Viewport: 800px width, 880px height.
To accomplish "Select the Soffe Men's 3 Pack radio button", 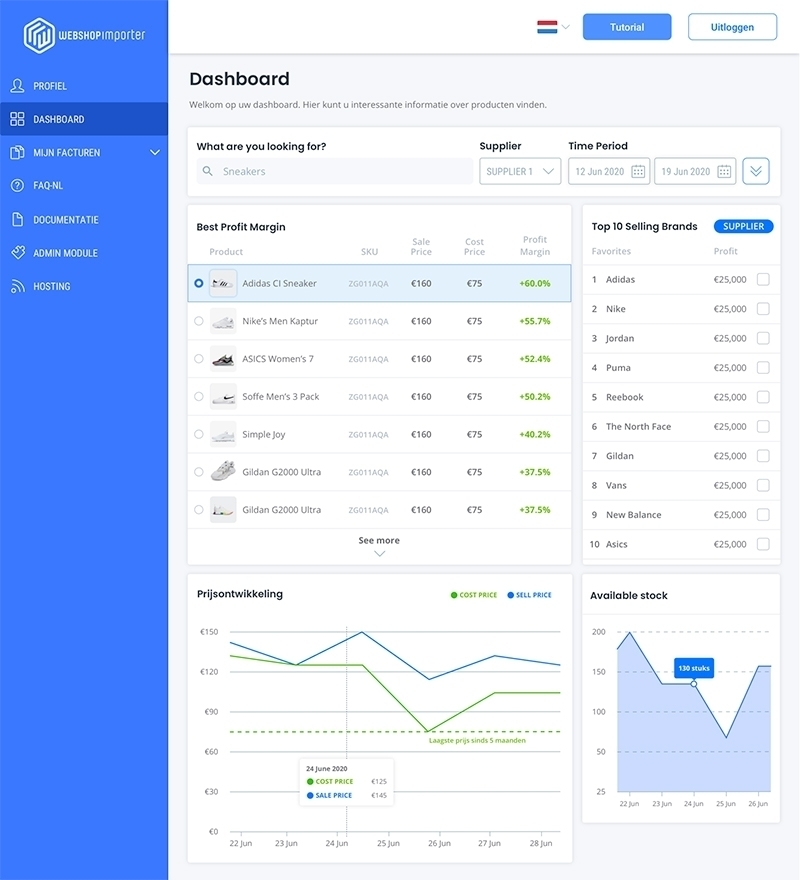I will [x=199, y=396].
